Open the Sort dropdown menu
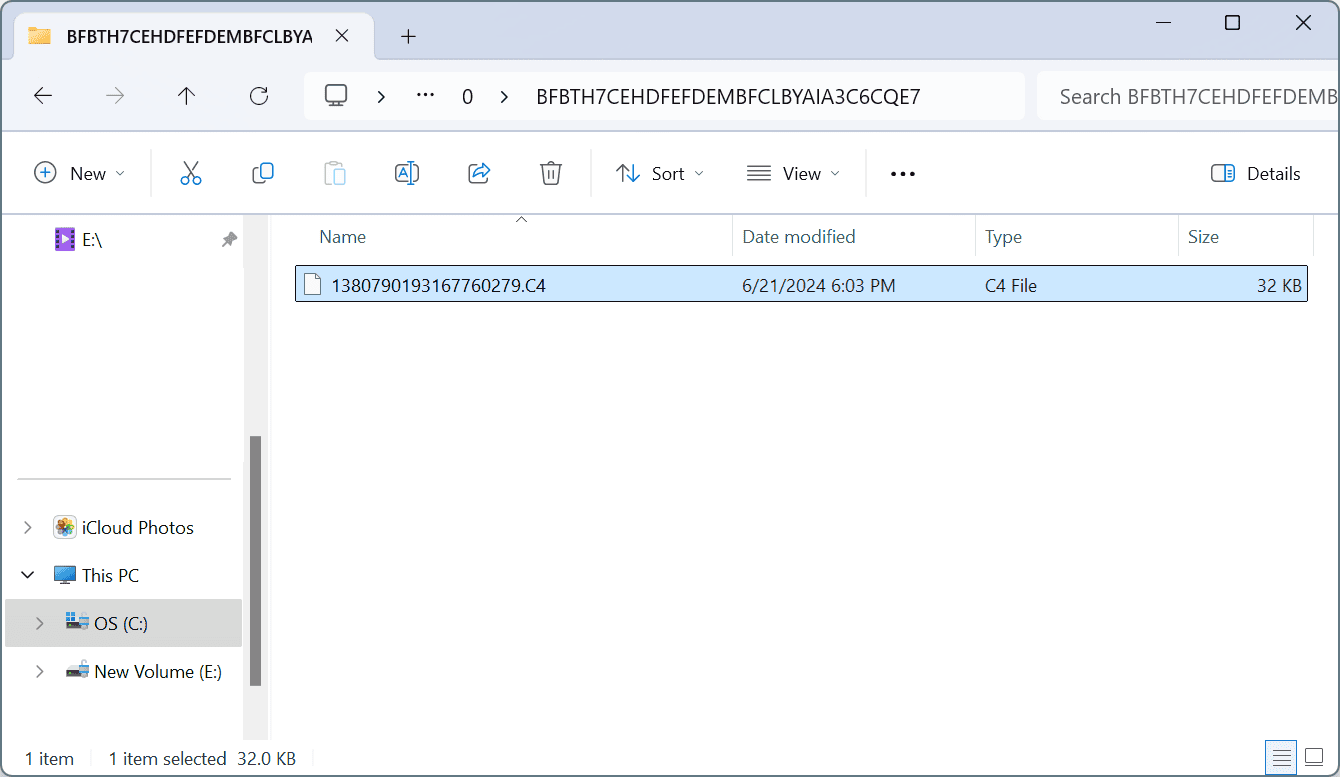 click(x=660, y=173)
